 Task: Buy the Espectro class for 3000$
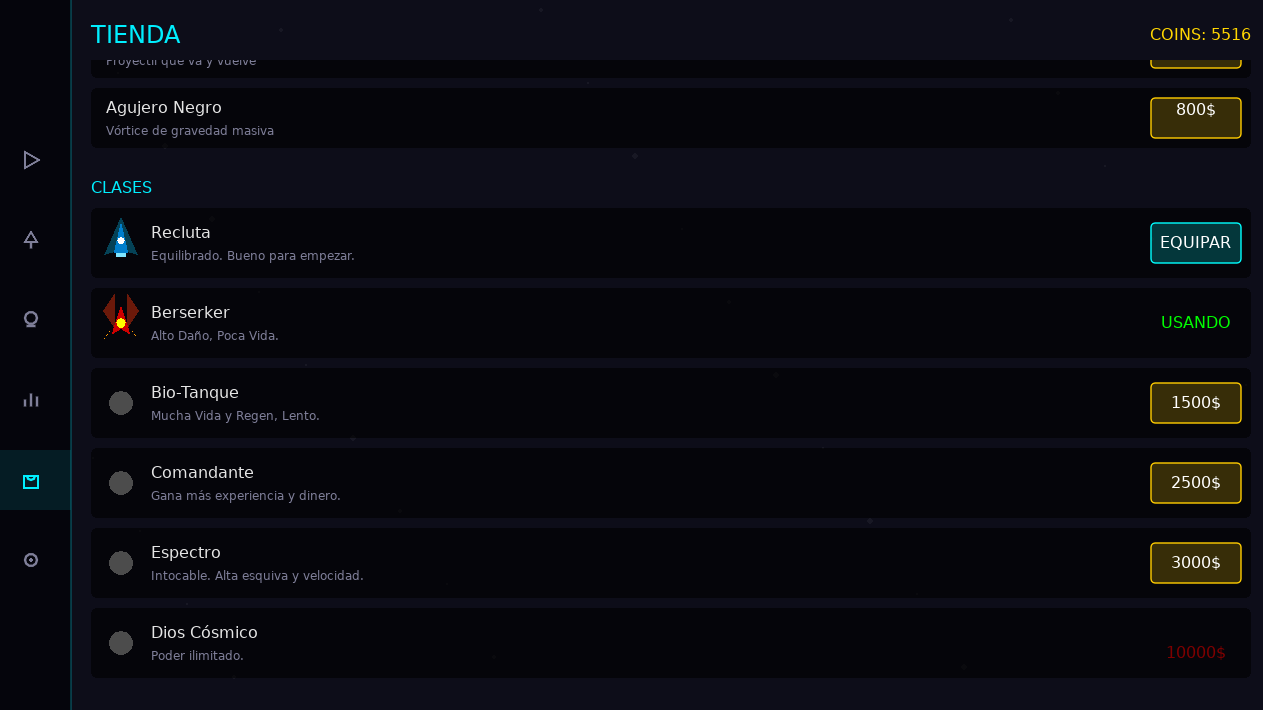(x=1195, y=563)
